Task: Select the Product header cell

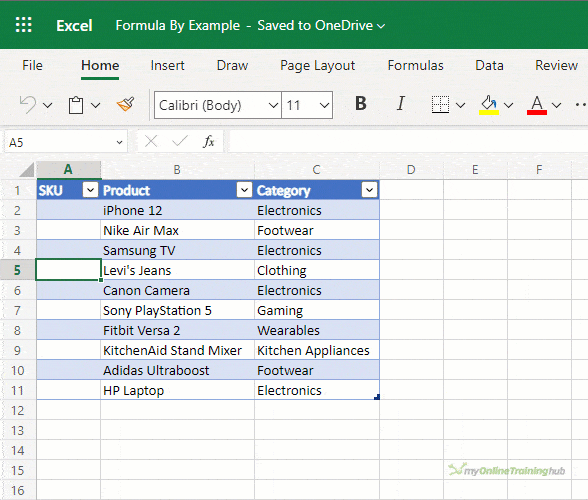Action: (x=177, y=190)
